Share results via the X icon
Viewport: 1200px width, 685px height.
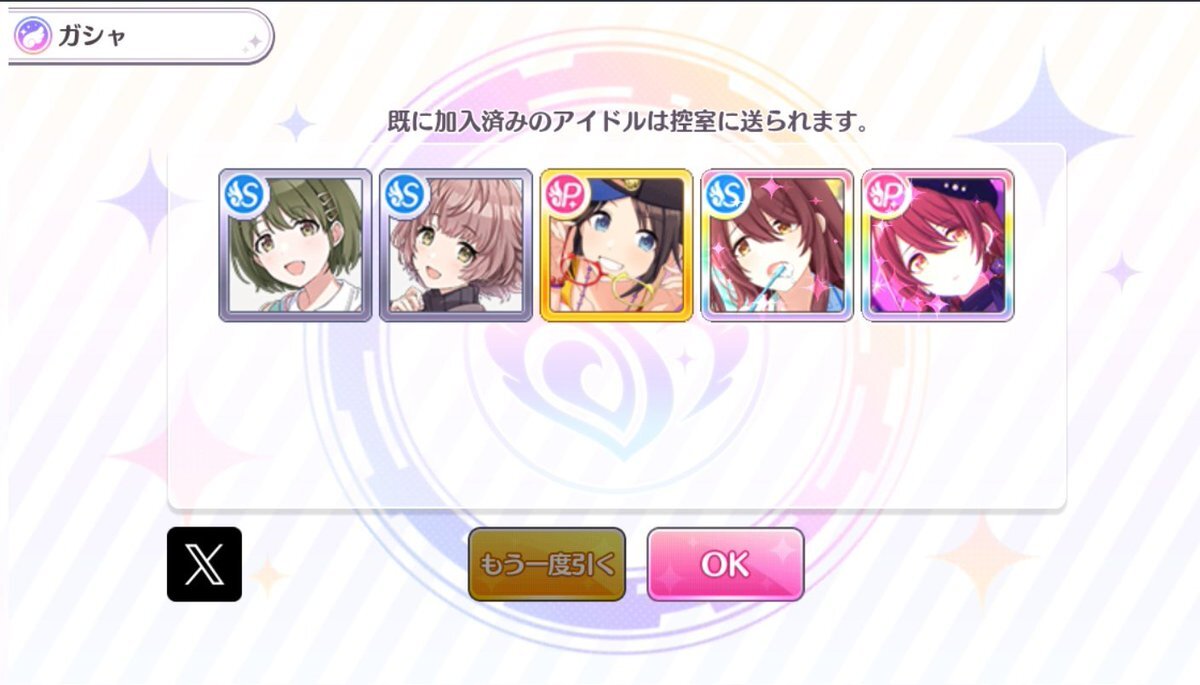(204, 564)
